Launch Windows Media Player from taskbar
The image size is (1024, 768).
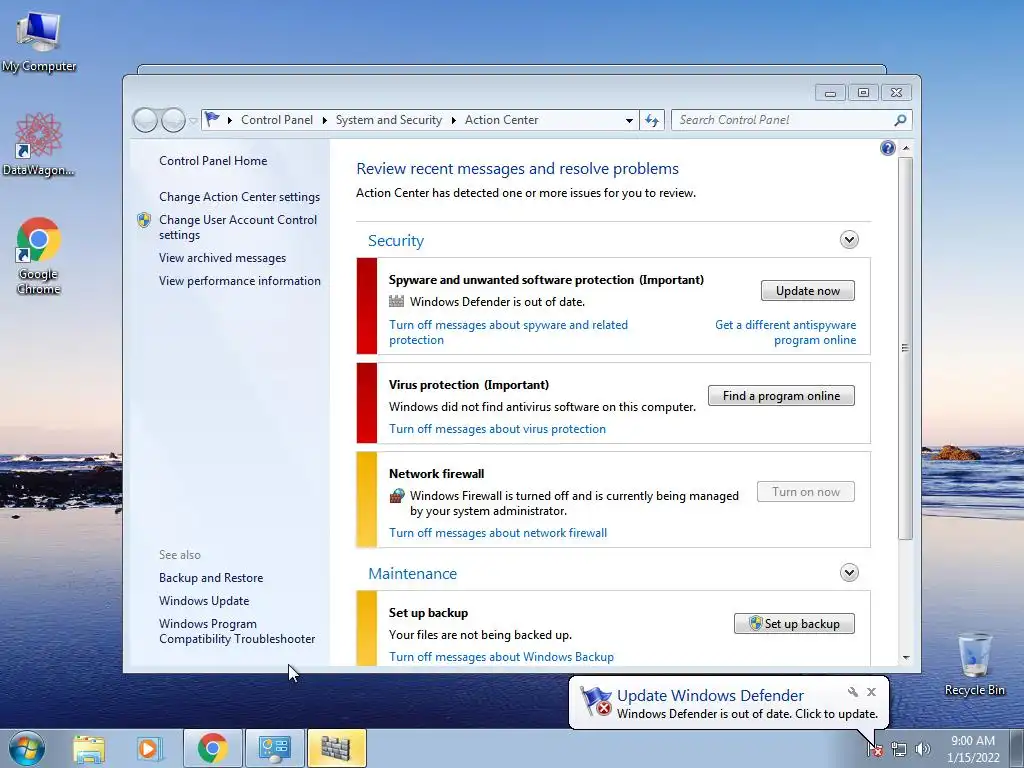point(149,748)
